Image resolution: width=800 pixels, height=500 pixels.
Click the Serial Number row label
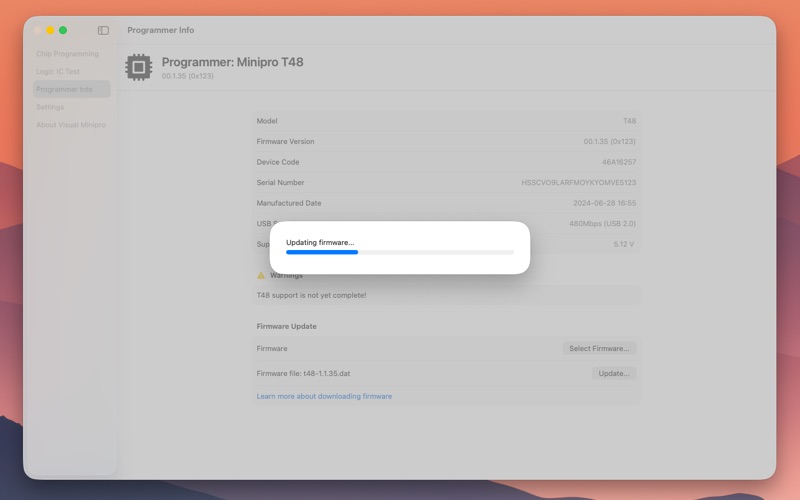[x=280, y=182]
